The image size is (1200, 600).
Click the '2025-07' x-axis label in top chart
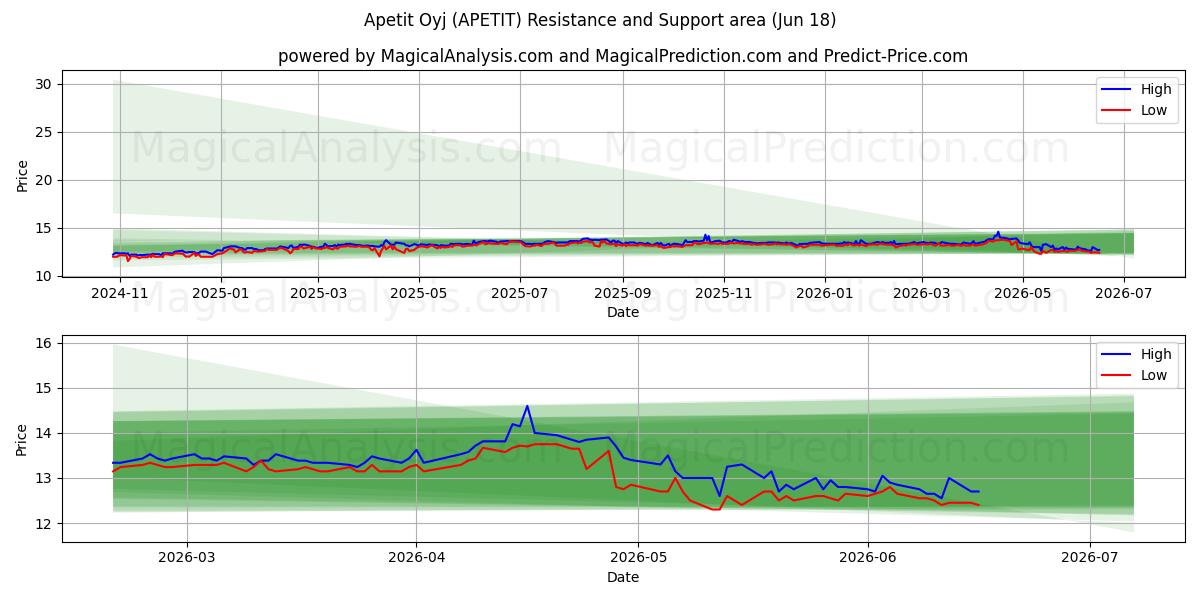(x=520, y=294)
